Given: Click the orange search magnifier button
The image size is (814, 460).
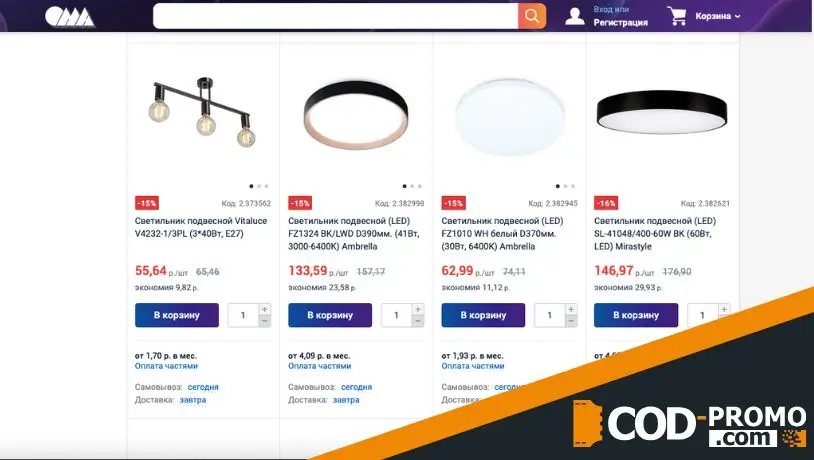Looking at the screenshot, I should click(532, 16).
